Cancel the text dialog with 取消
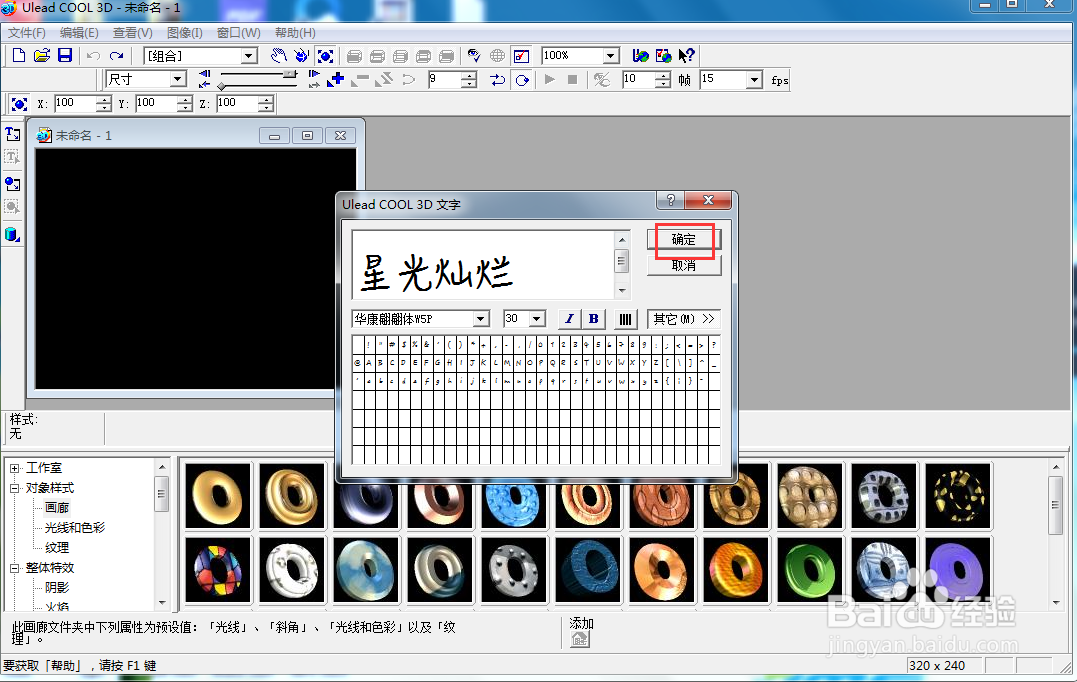Screen dimensions: 1077x682 coord(684,266)
